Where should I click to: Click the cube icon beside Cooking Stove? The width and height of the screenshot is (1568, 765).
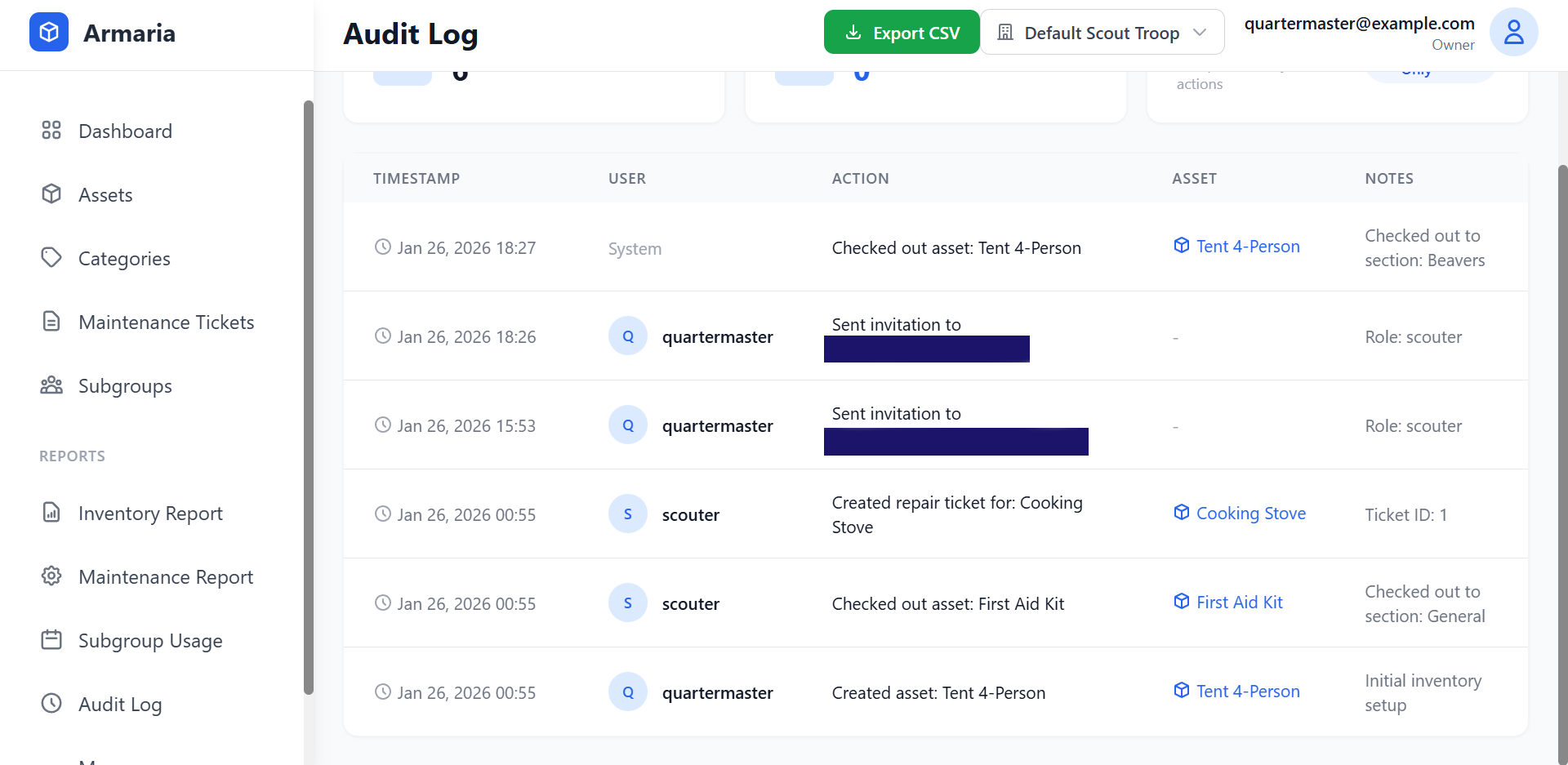coord(1182,512)
